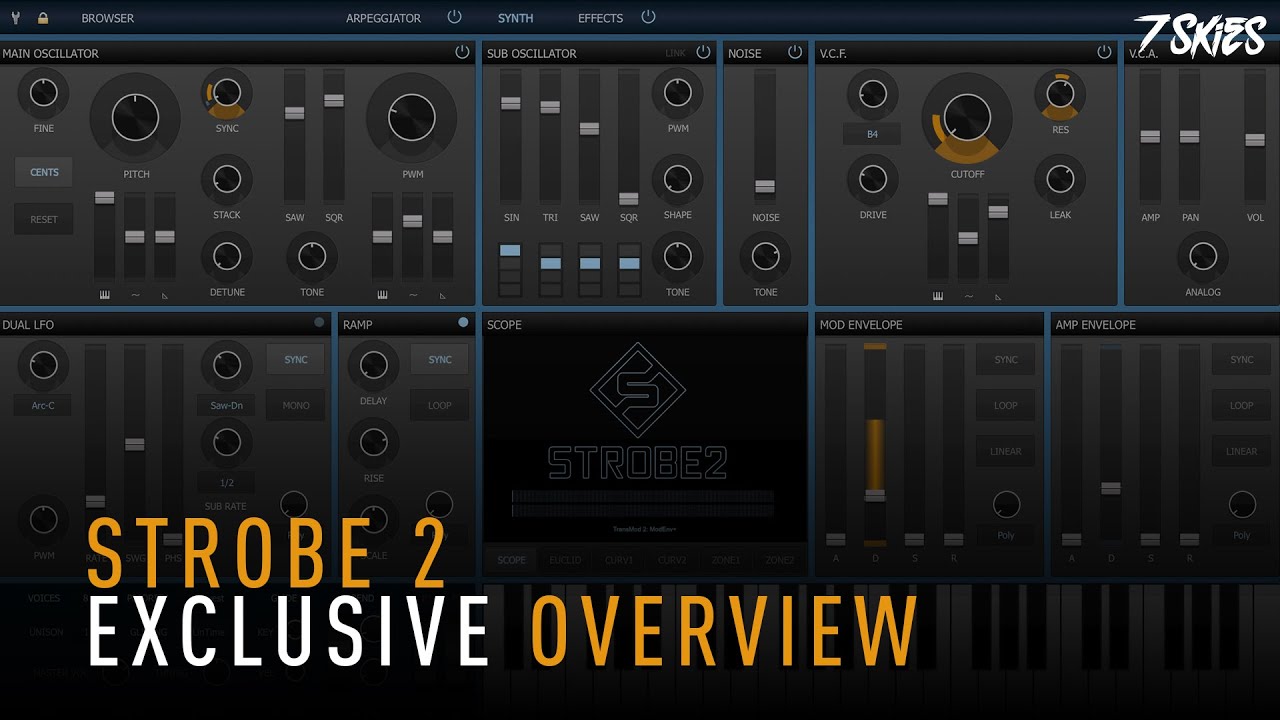1280x720 pixels.
Task: Click the CENTS button
Action: point(44,172)
